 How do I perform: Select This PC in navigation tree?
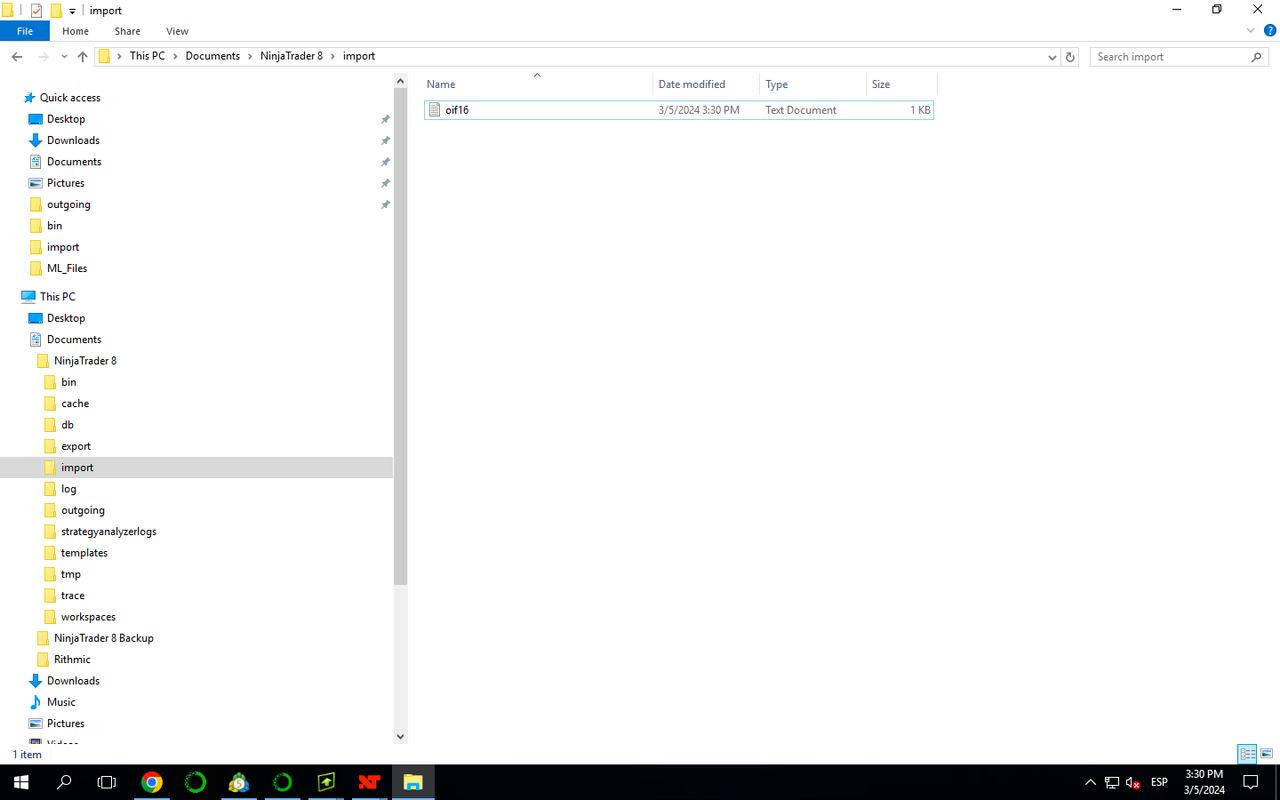57,297
